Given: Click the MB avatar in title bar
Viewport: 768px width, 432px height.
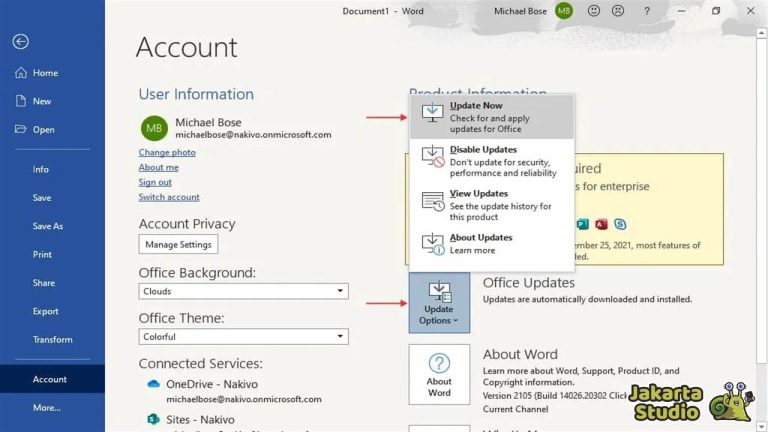Looking at the screenshot, I should 564,11.
